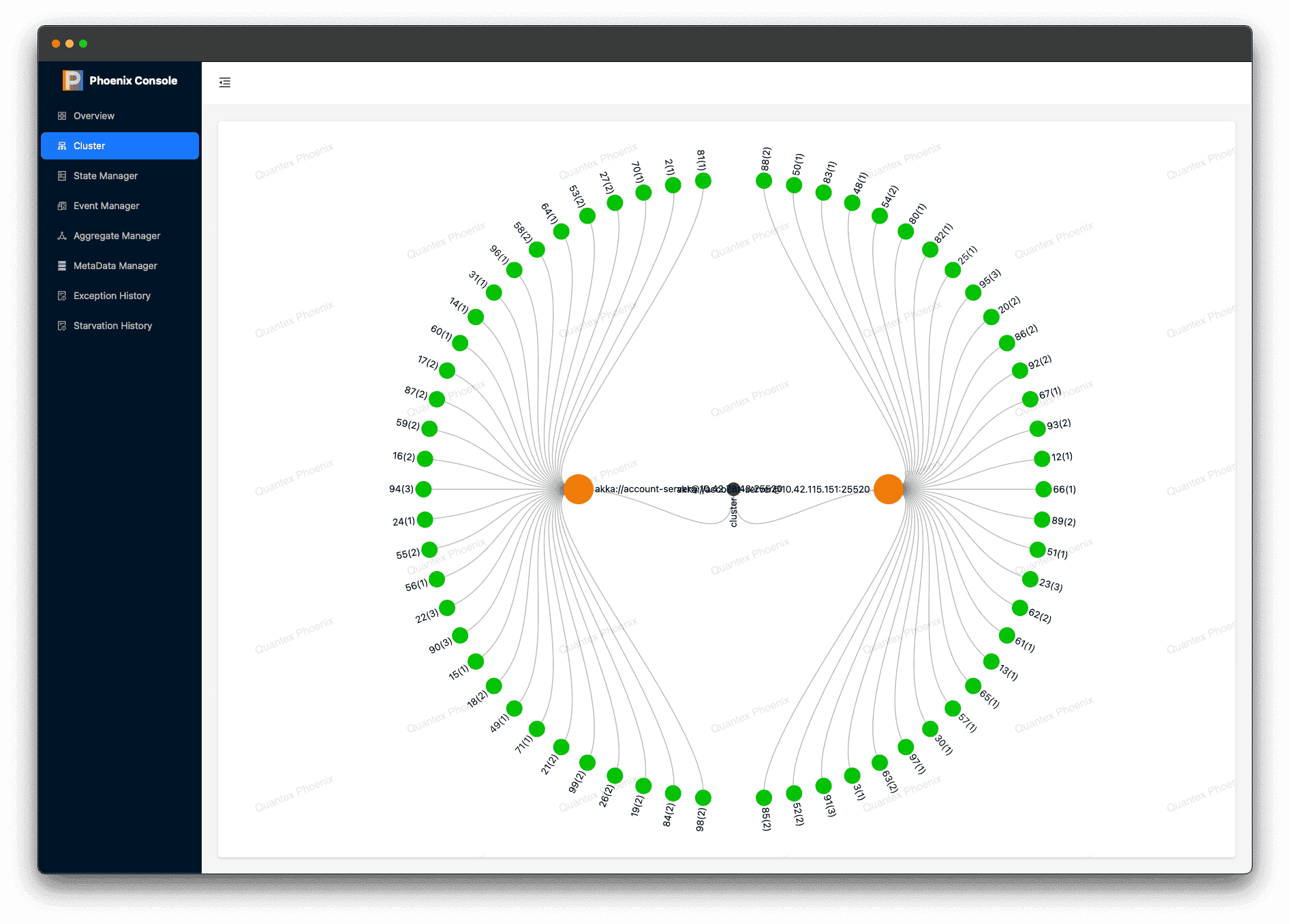Go to Event Manager
Image resolution: width=1290 pixels, height=924 pixels.
point(120,206)
